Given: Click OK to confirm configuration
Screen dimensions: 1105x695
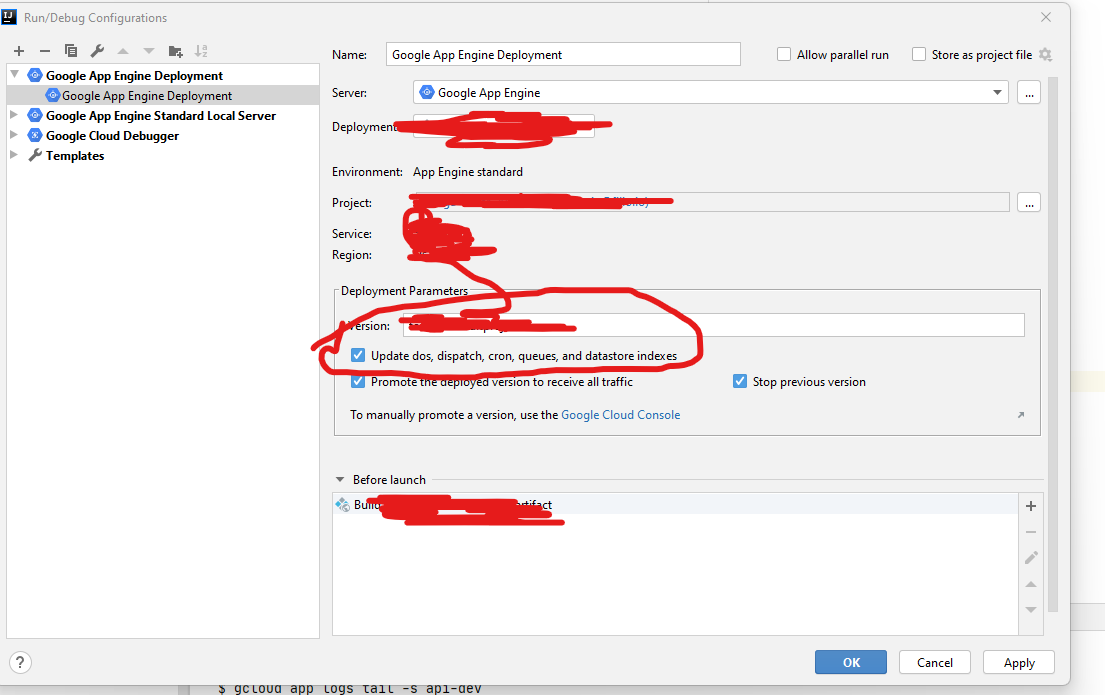Looking at the screenshot, I should 851,663.
